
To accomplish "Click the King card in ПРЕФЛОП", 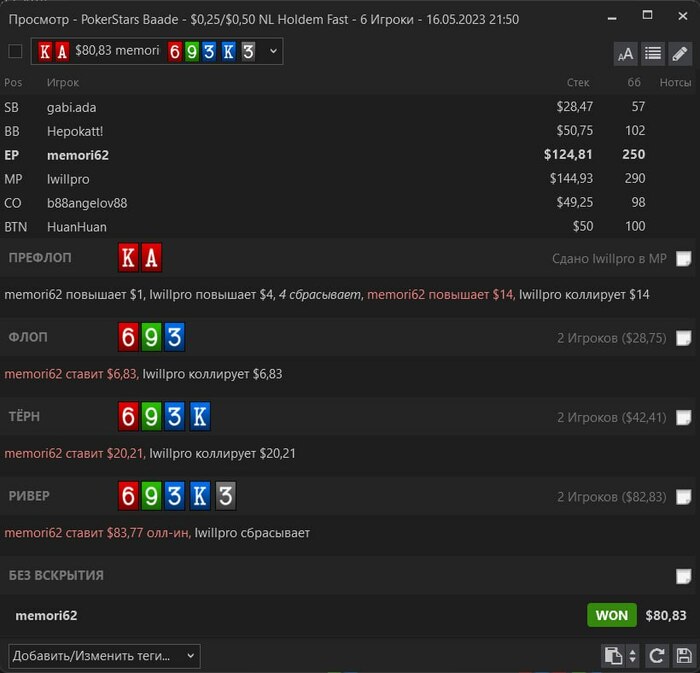I will pos(129,258).
